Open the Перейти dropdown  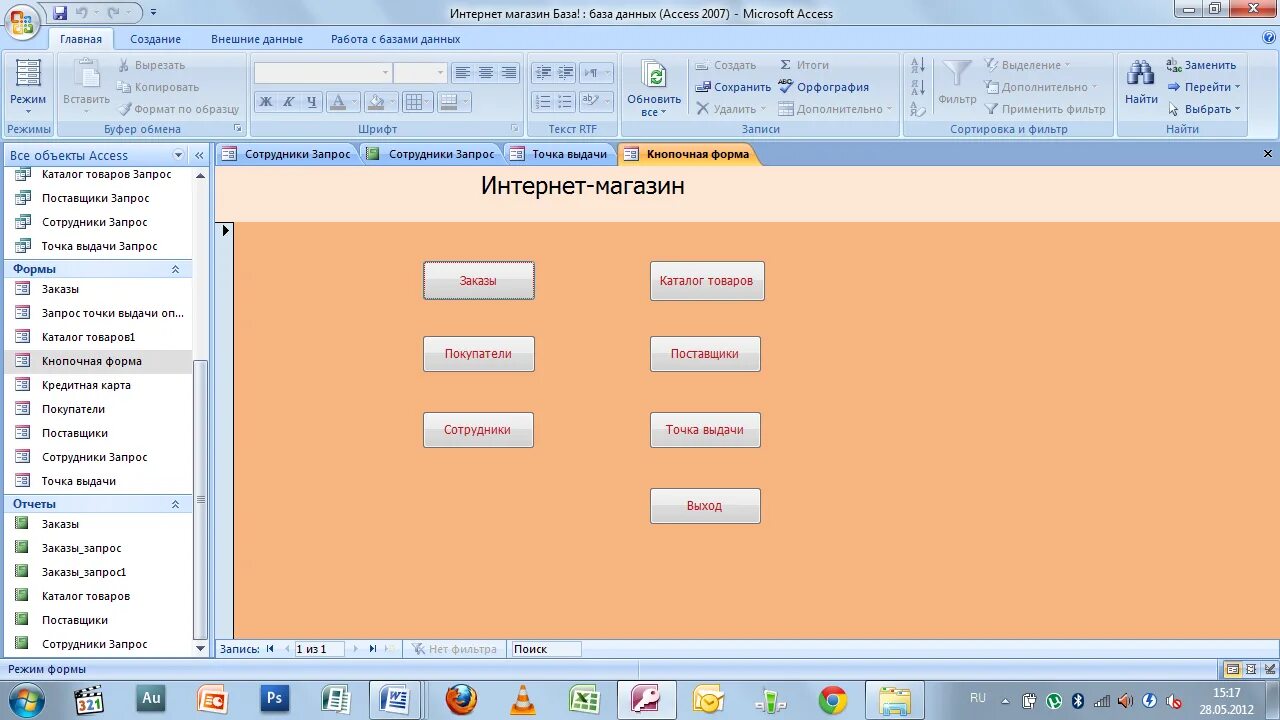[x=1204, y=87]
